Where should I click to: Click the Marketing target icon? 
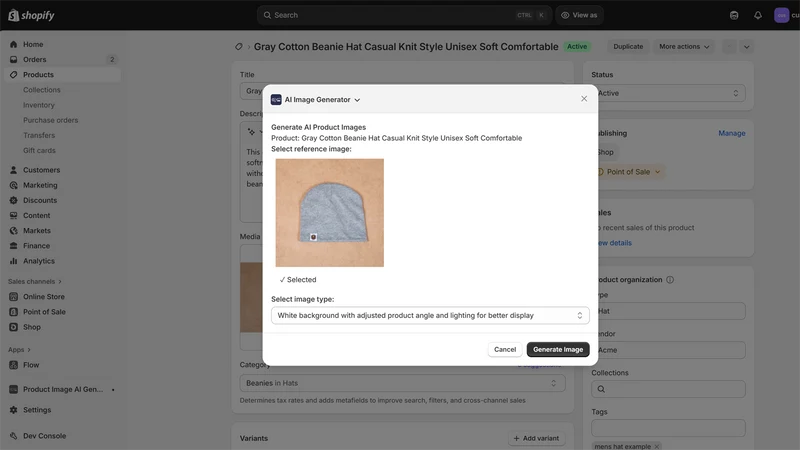(x=14, y=185)
